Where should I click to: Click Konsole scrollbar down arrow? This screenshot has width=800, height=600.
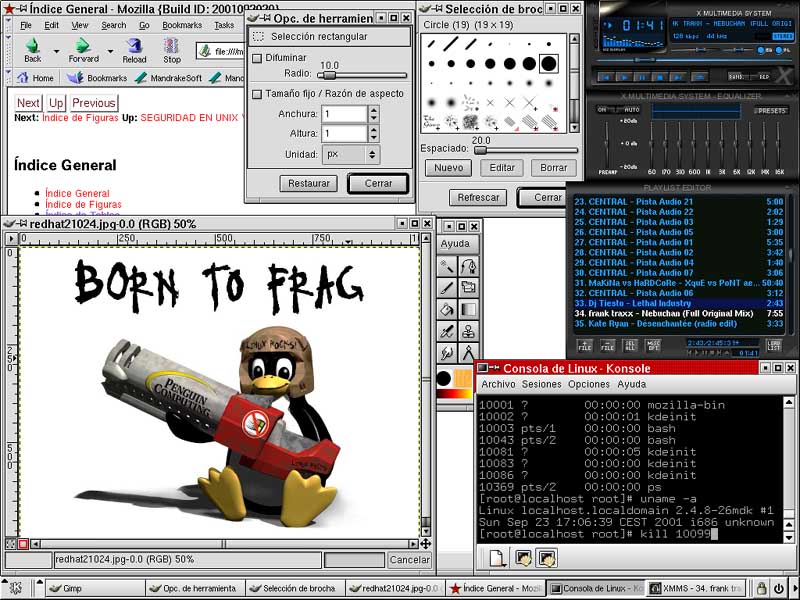[789, 537]
